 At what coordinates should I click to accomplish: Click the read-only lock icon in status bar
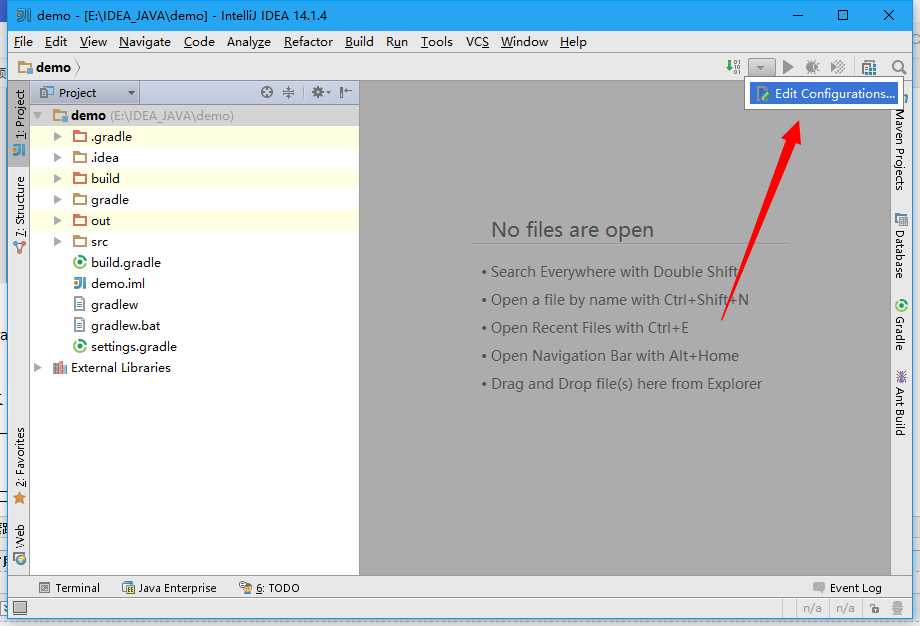874,608
